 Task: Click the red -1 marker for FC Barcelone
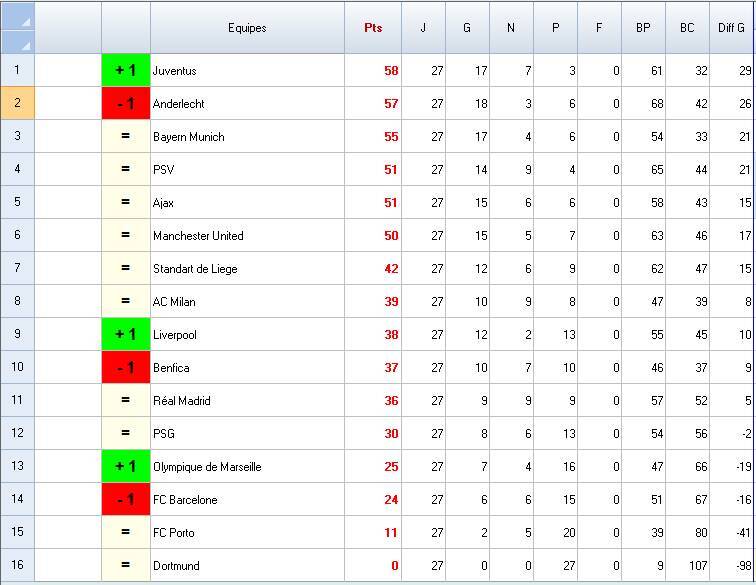click(x=126, y=500)
